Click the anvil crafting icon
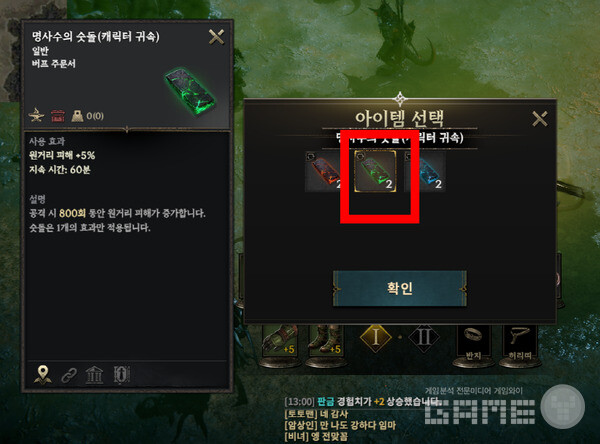Viewport: 600px width, 444px height. 37,115
